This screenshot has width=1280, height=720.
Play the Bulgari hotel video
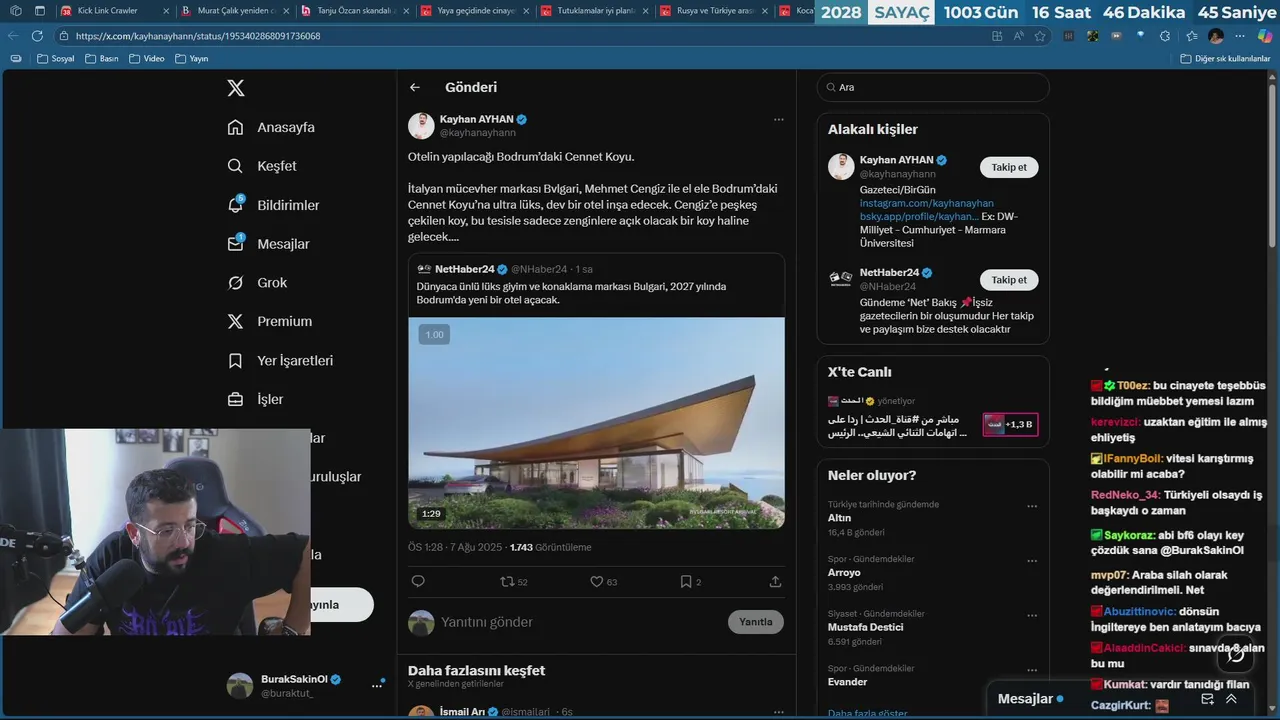[x=596, y=423]
